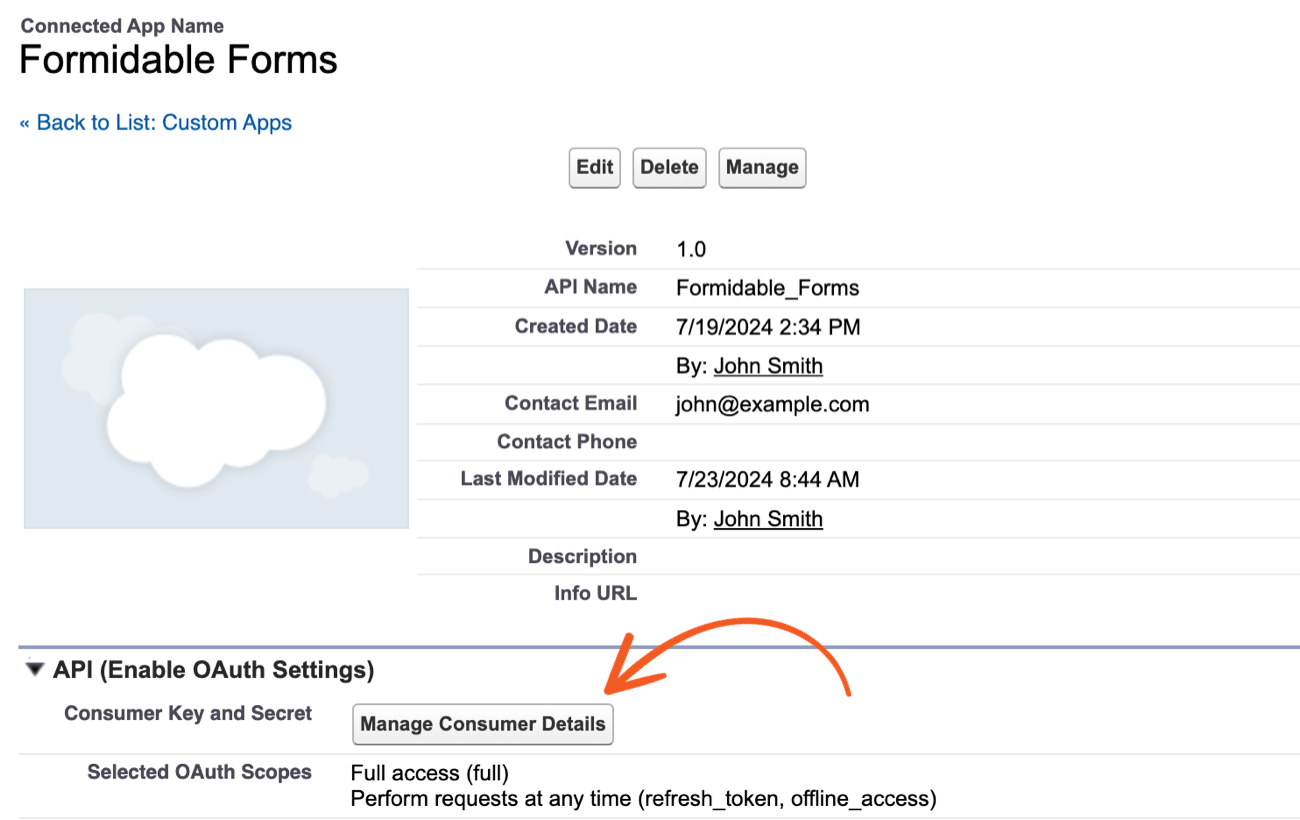Click the Connected App Name label
The image size is (1300, 820).
[122, 26]
